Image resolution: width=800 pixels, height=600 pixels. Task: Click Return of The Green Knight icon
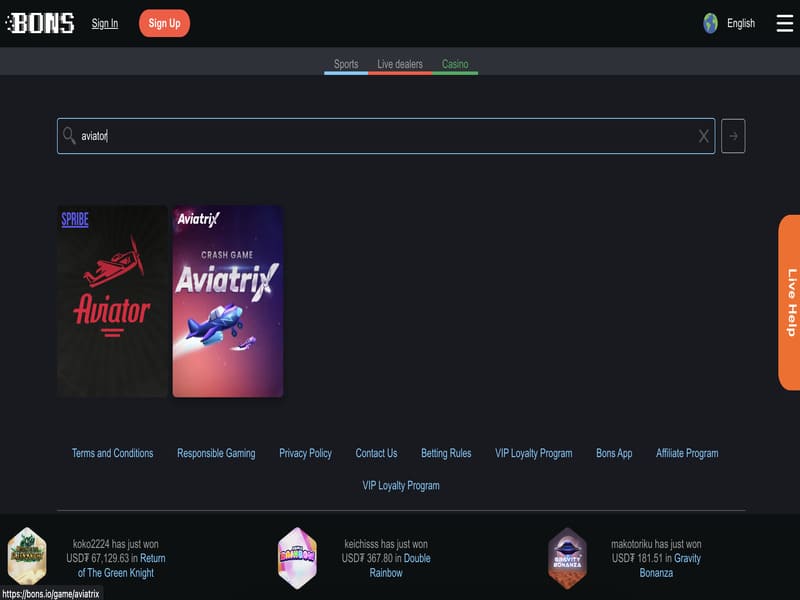pyautogui.click(x=27, y=557)
